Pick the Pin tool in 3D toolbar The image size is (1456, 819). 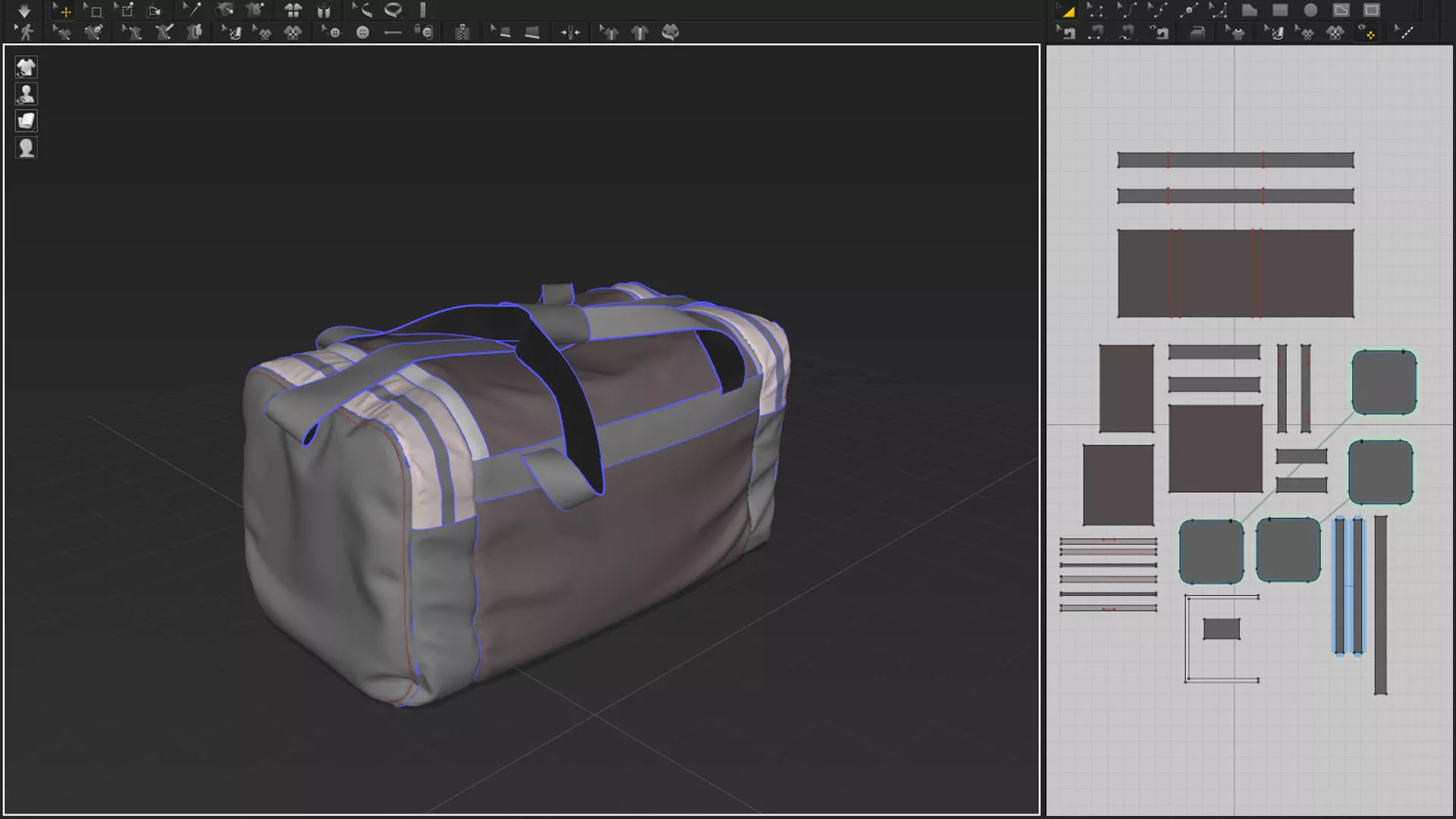point(193,10)
